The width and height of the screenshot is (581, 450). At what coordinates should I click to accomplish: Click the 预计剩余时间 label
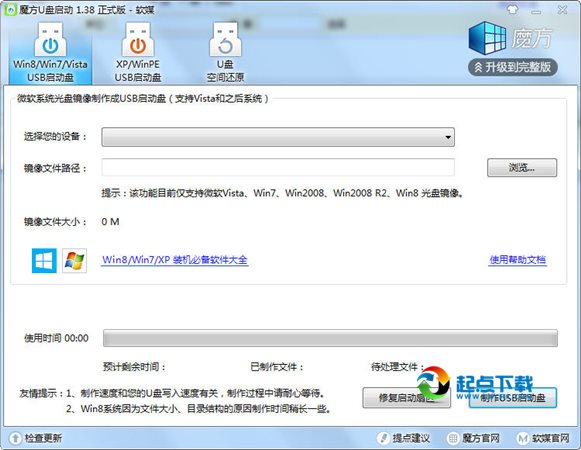pos(134,367)
